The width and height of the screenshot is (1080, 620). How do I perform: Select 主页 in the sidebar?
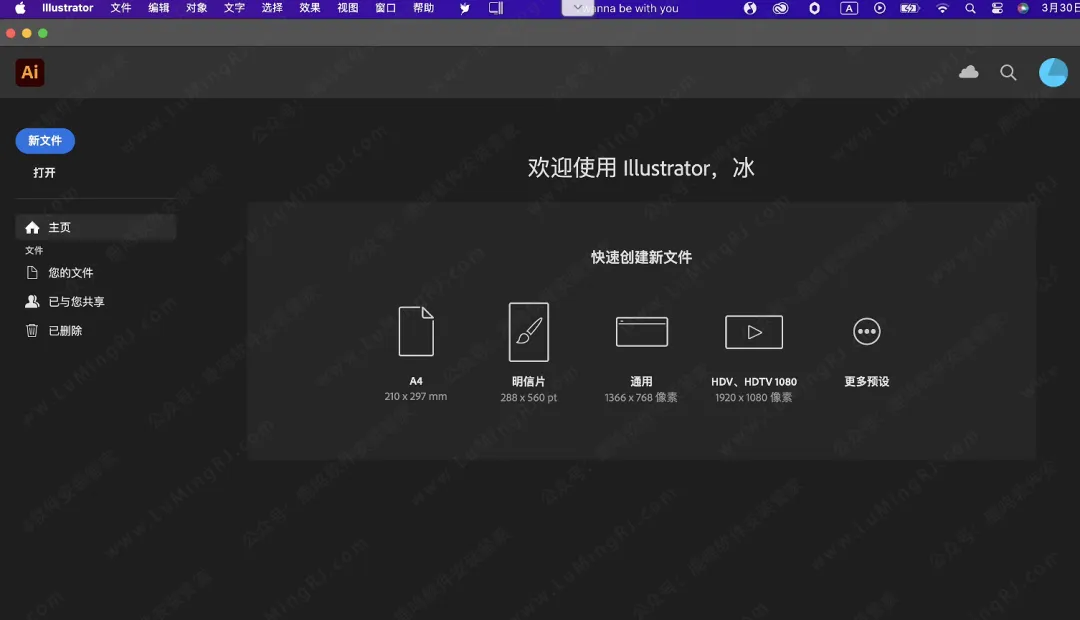click(x=61, y=227)
